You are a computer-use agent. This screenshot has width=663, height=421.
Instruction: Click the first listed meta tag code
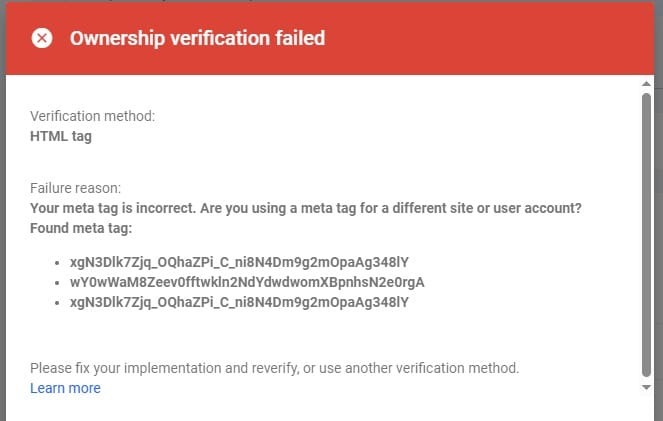[x=239, y=262]
